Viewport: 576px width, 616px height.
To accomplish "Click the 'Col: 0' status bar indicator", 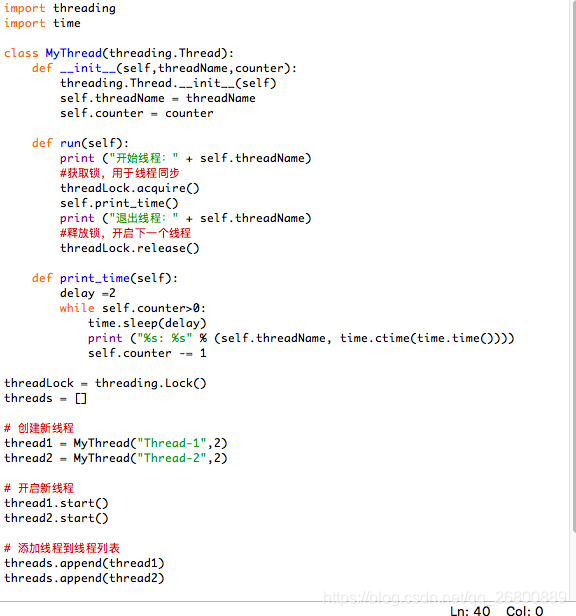I will pos(525,611).
